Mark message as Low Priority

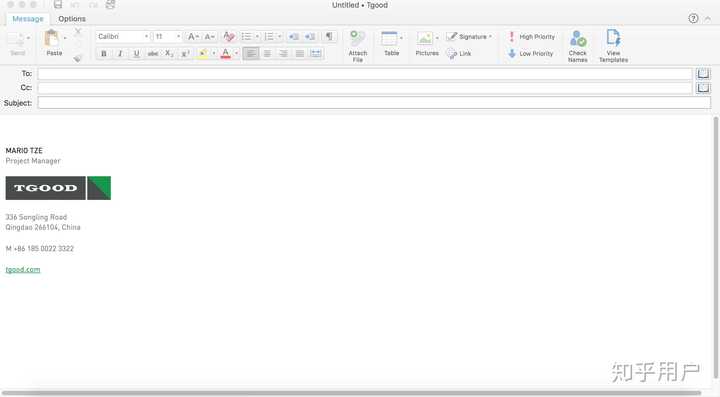point(530,54)
